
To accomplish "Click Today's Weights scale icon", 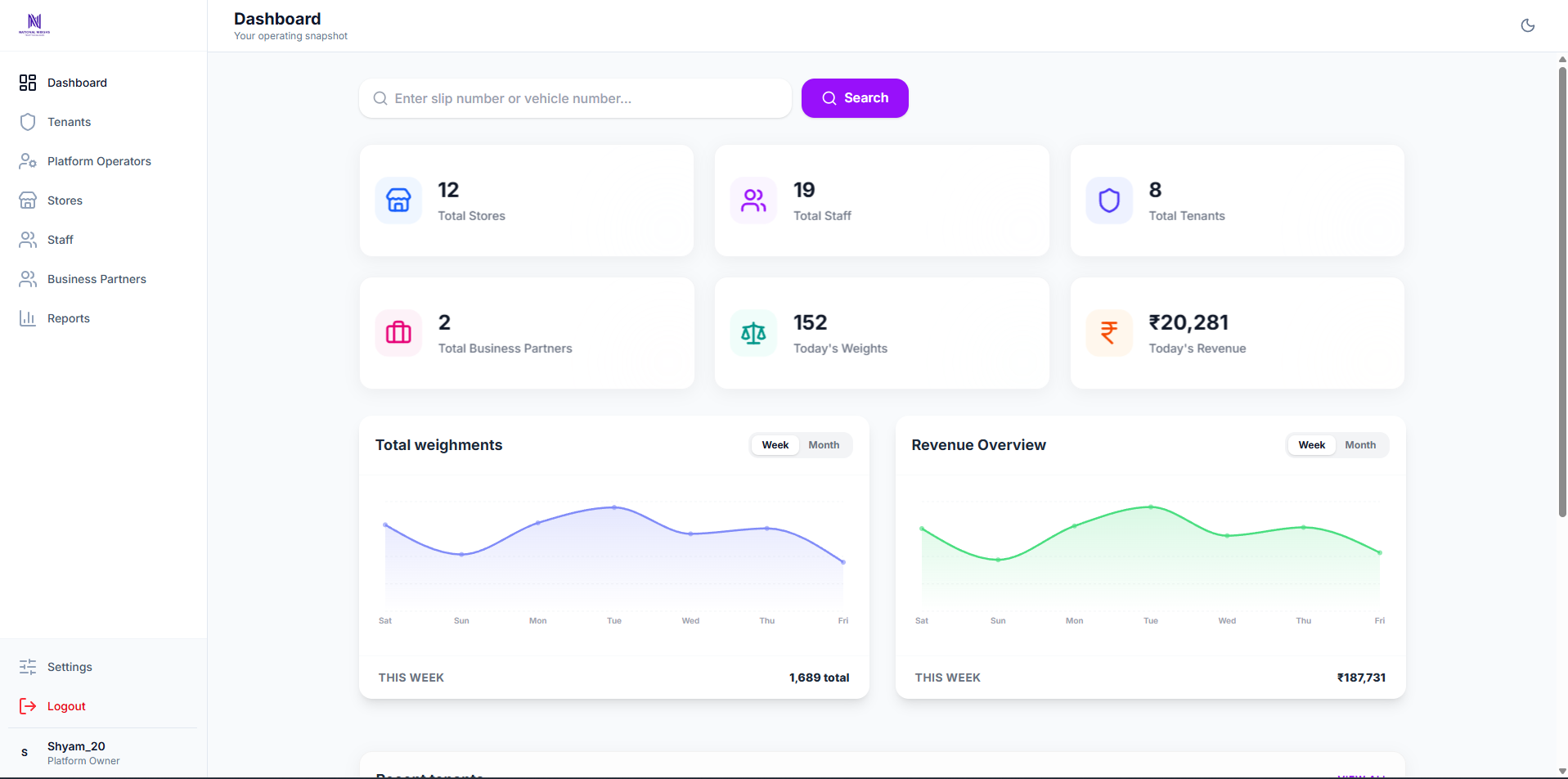I will point(753,333).
